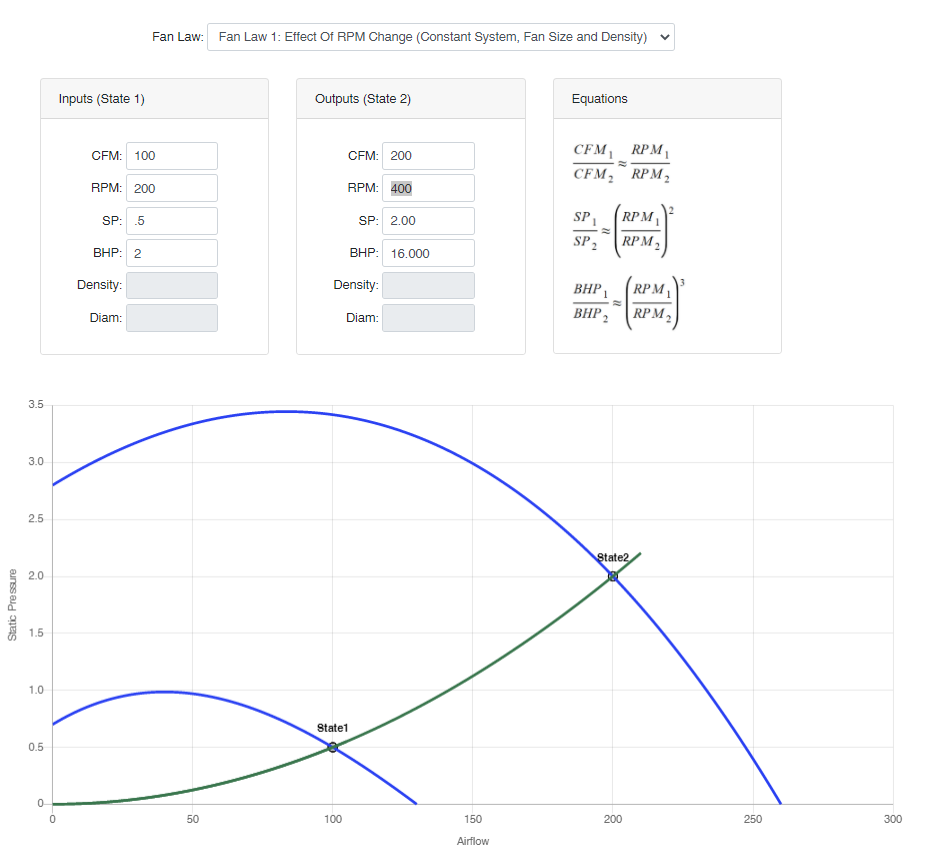Open the Fan Law dropdown selector

coord(440,37)
